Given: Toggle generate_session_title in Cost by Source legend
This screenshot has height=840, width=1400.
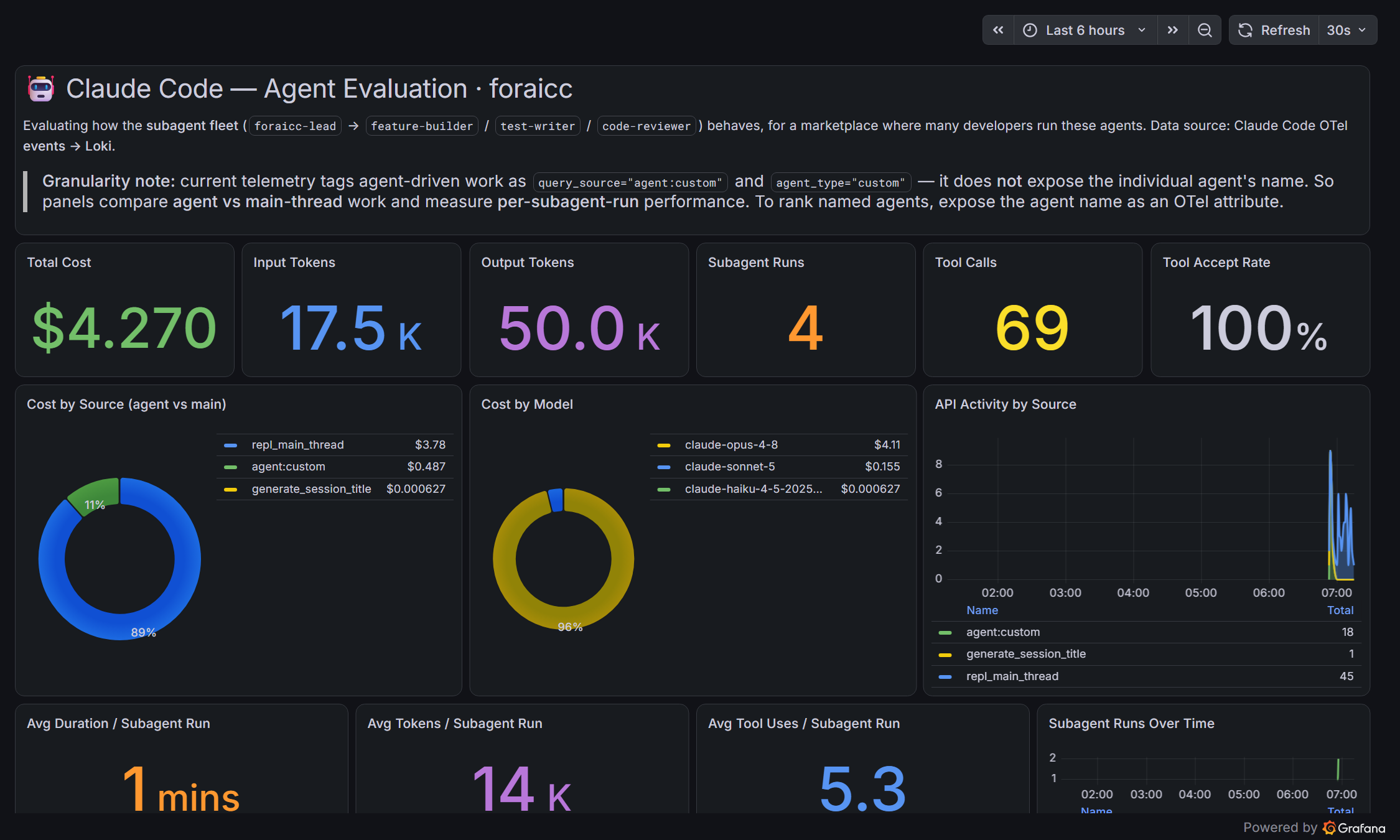Looking at the screenshot, I should (x=311, y=489).
